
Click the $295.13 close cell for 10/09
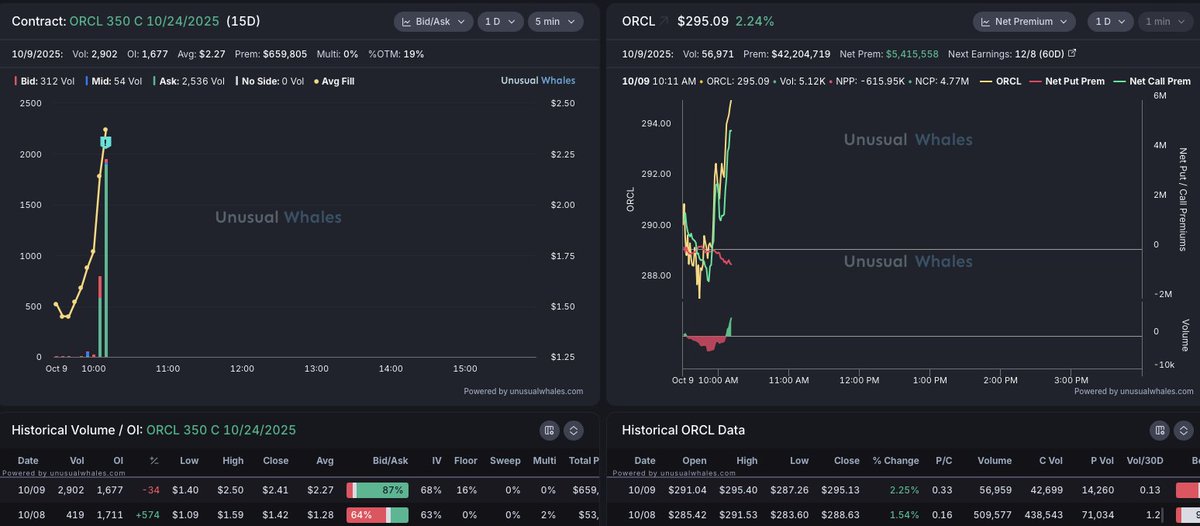[x=841, y=490]
